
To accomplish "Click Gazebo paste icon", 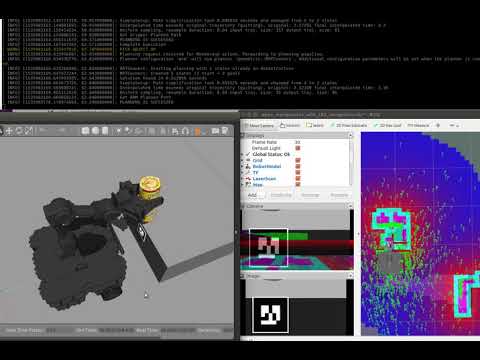I will 163,131.
